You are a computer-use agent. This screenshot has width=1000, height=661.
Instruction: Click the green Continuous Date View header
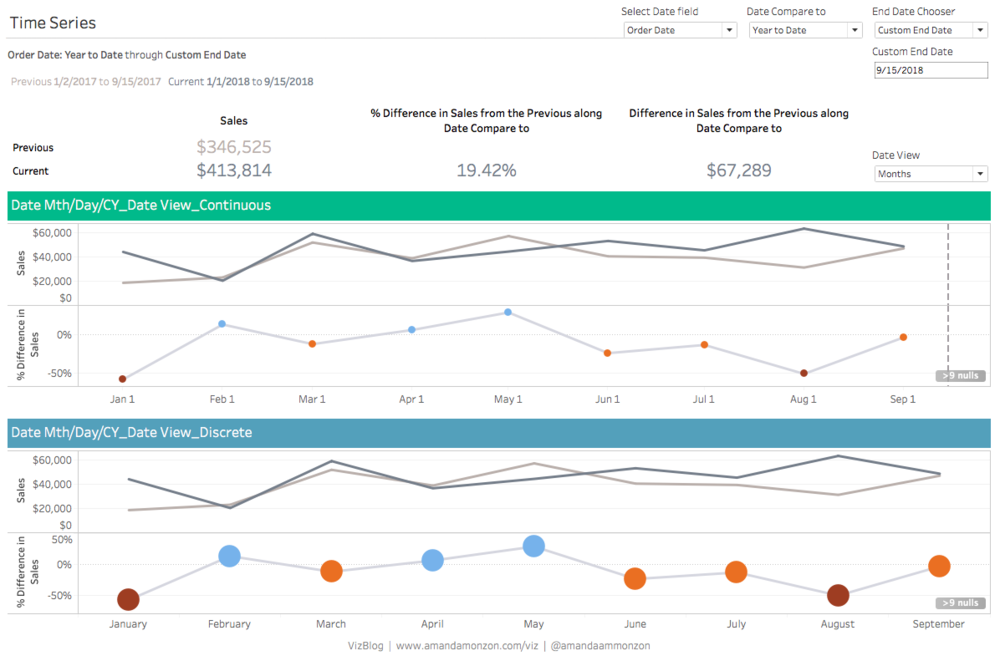click(499, 205)
